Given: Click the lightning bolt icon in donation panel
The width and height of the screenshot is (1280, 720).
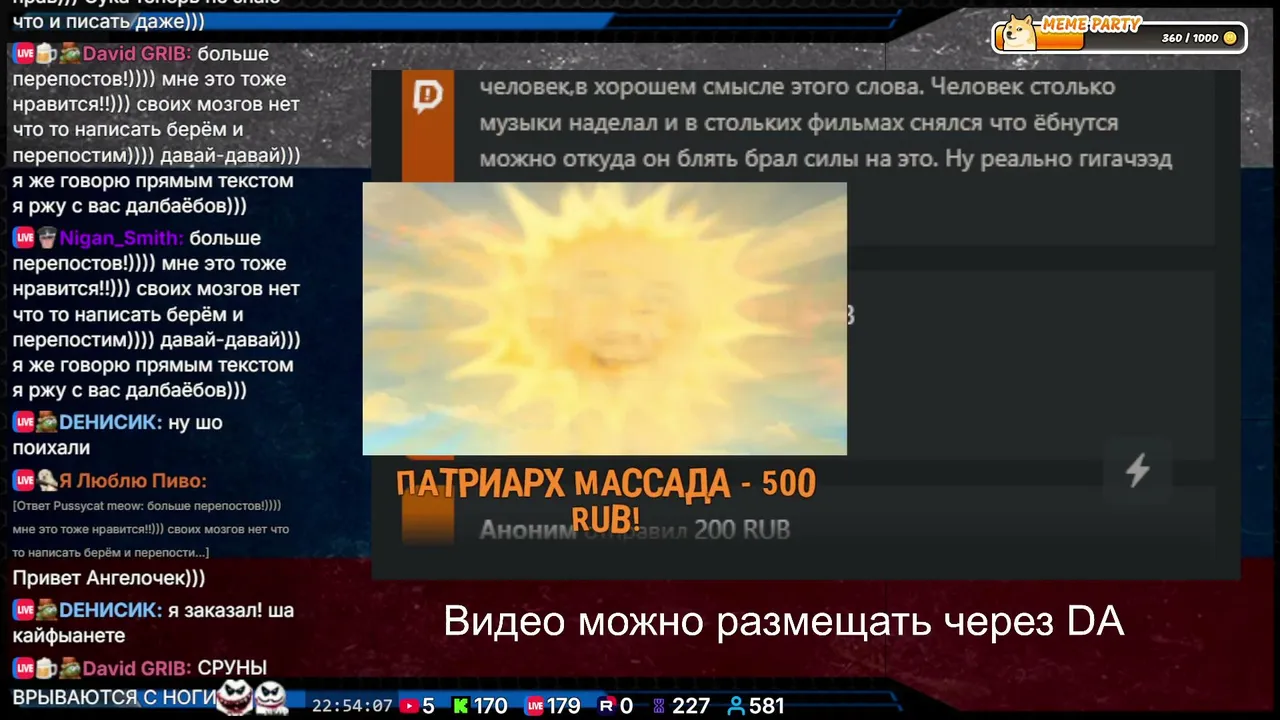Looking at the screenshot, I should (1137, 470).
